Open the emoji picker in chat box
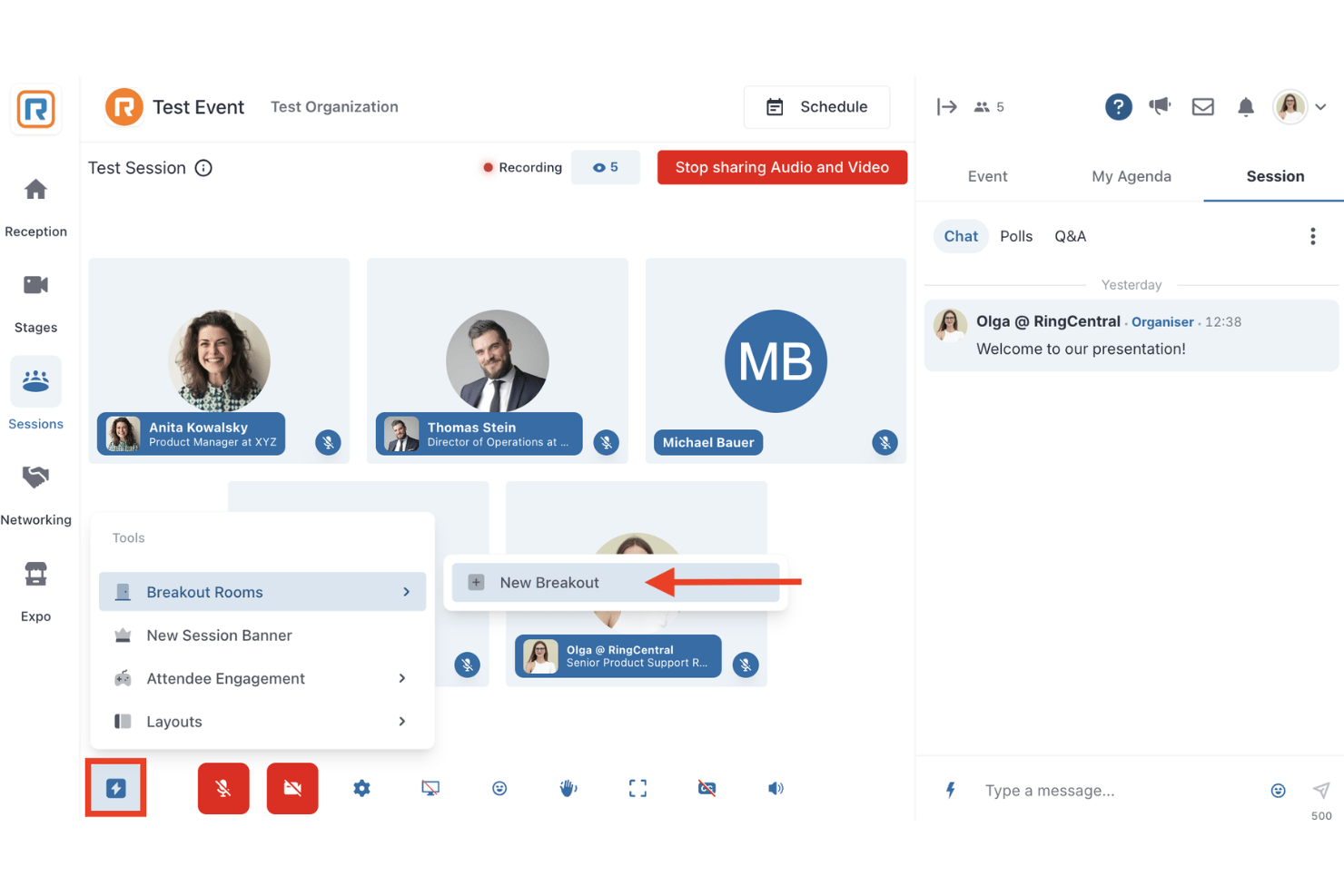 (1278, 791)
